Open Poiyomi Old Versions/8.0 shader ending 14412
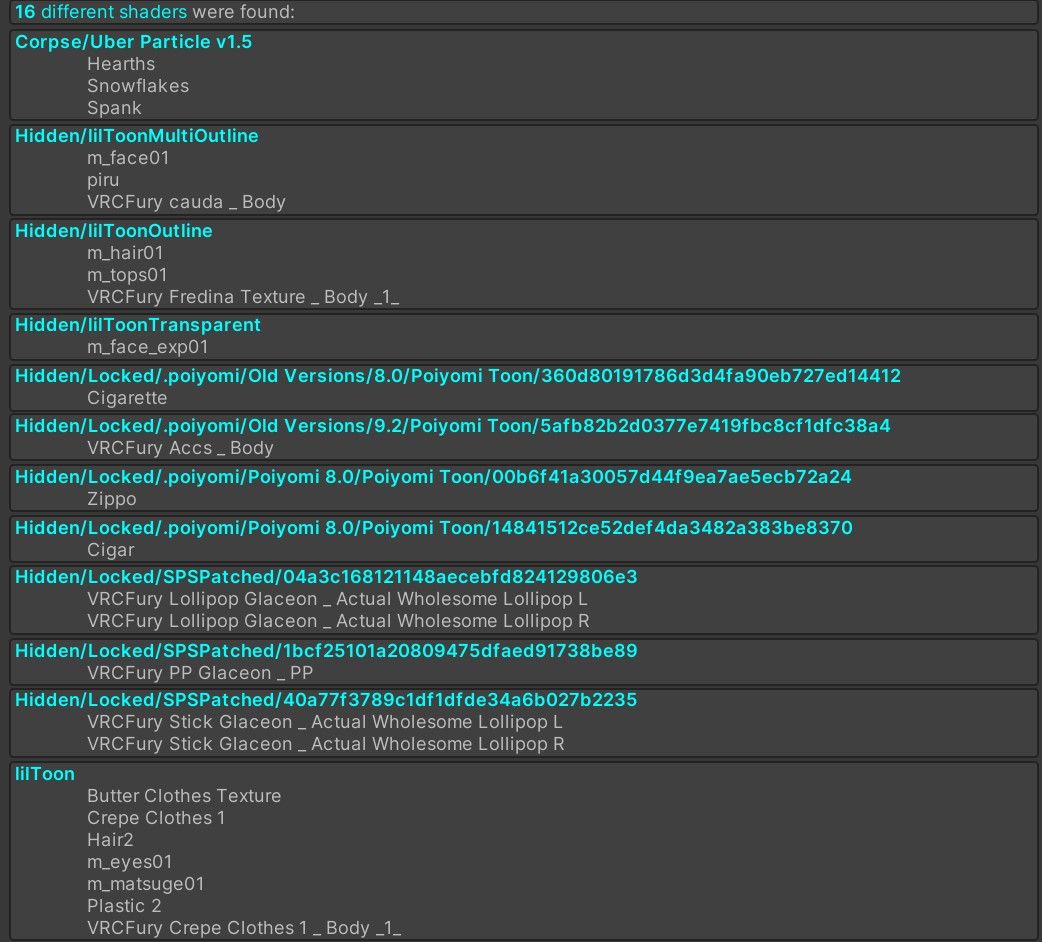Image resolution: width=1042 pixels, height=942 pixels. pyautogui.click(x=458, y=376)
